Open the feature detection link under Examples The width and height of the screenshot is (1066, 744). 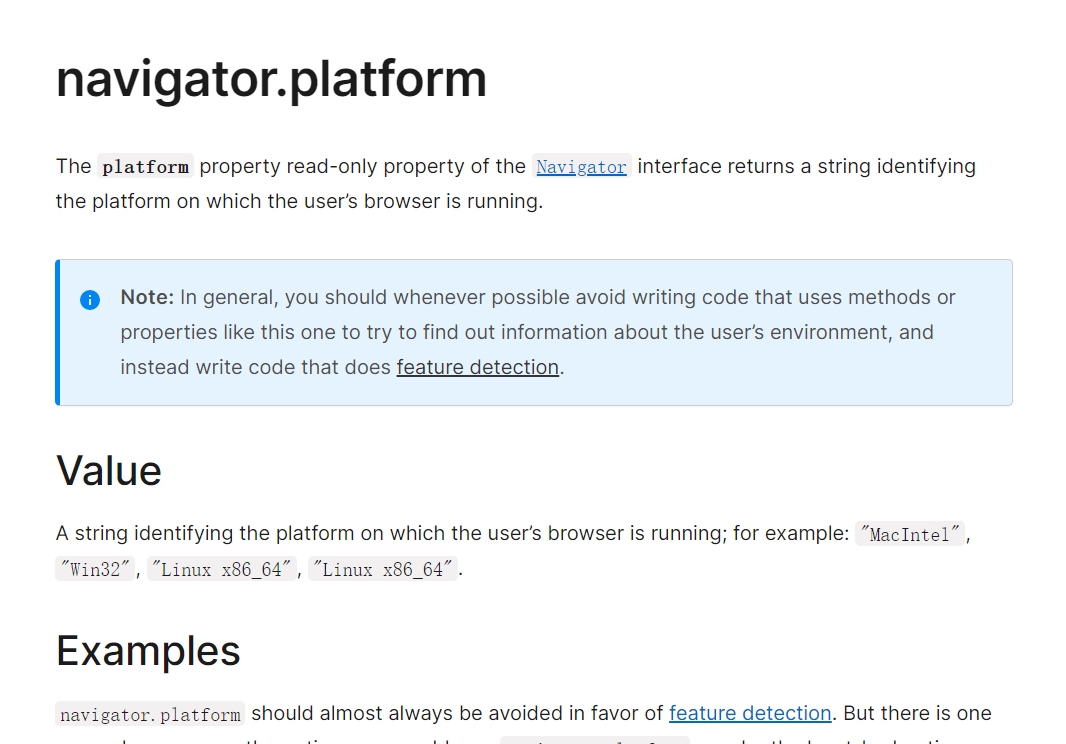[750, 713]
